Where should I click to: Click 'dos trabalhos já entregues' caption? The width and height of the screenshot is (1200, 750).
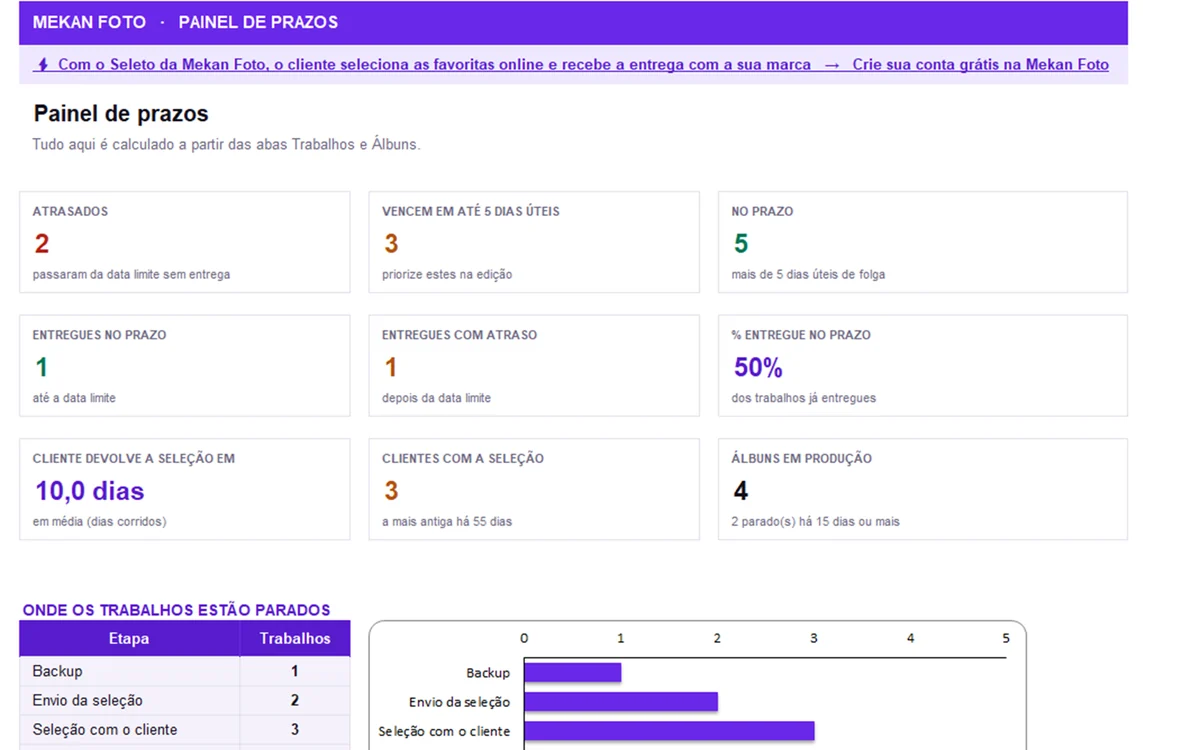point(804,398)
